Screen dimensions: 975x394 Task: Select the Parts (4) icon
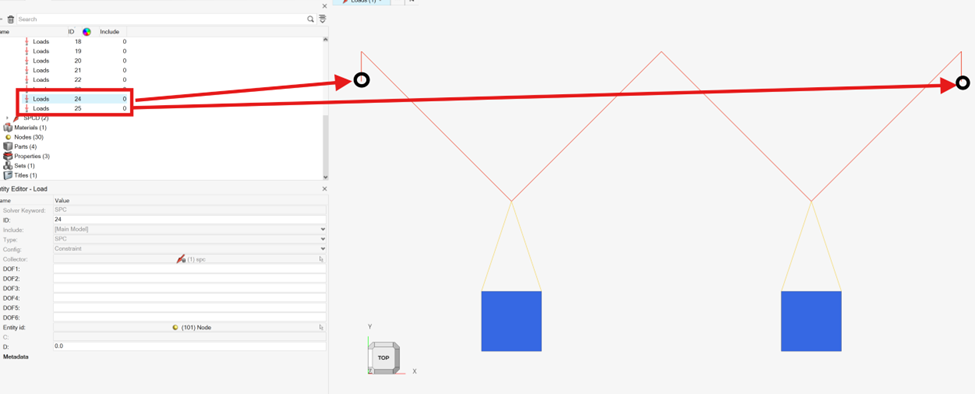pos(8,147)
